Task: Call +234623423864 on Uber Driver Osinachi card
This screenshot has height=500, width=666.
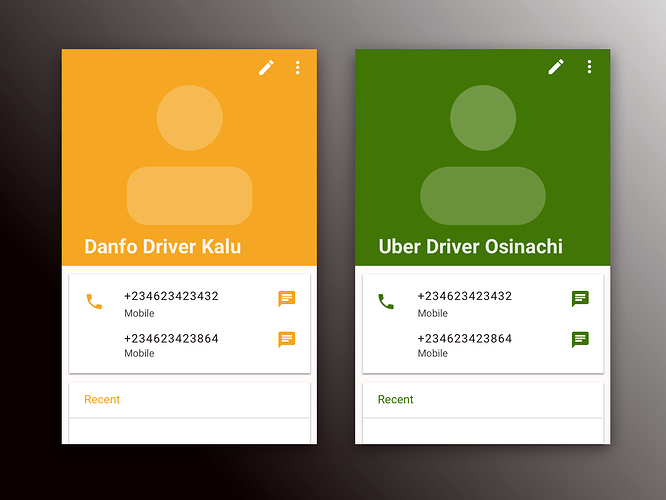Action: [465, 338]
